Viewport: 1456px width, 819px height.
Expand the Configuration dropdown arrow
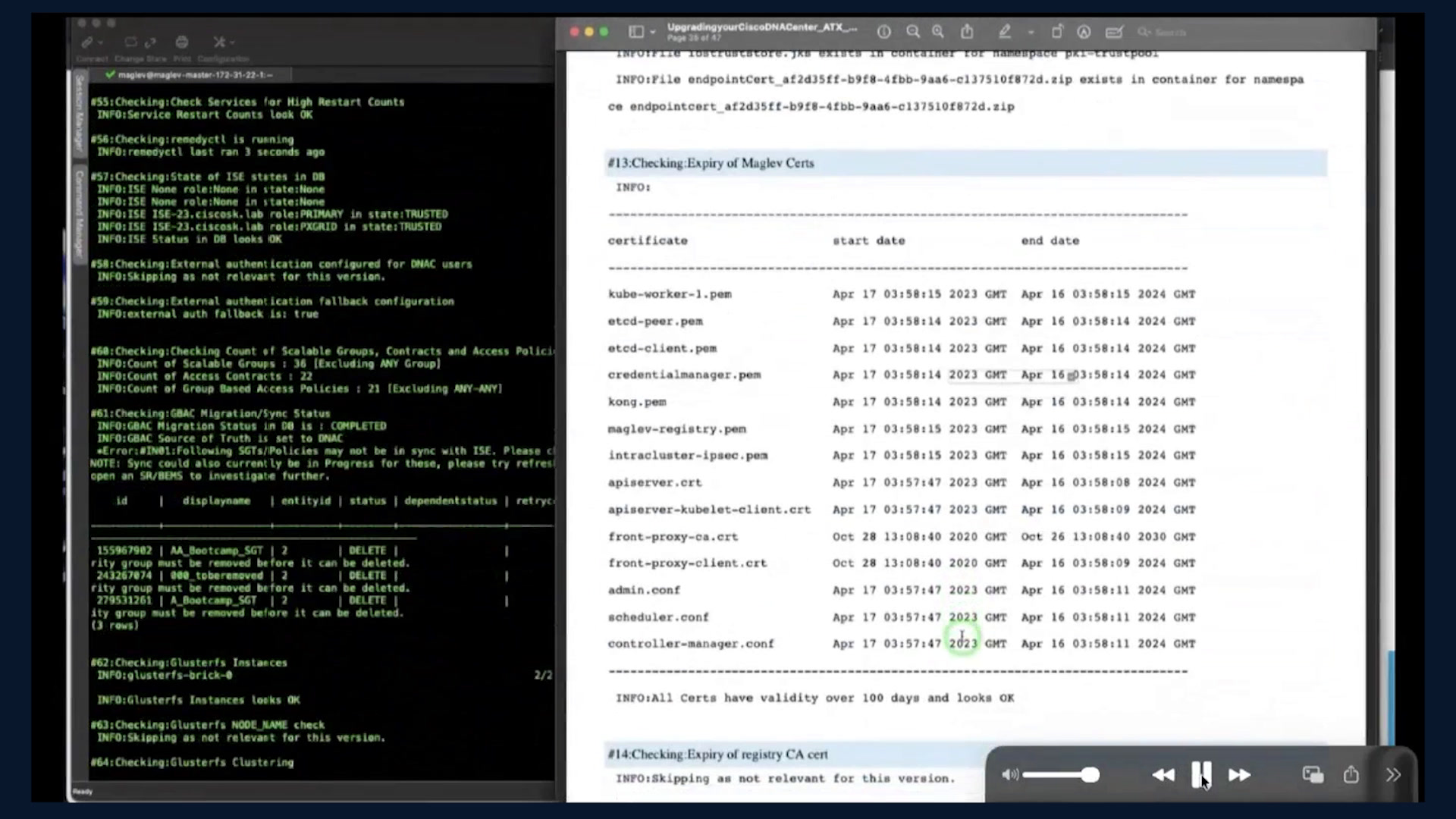(x=232, y=42)
